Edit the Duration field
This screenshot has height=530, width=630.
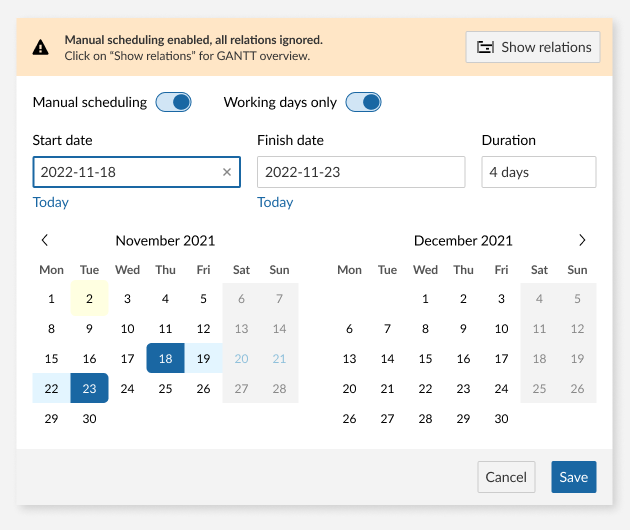[x=538, y=172]
